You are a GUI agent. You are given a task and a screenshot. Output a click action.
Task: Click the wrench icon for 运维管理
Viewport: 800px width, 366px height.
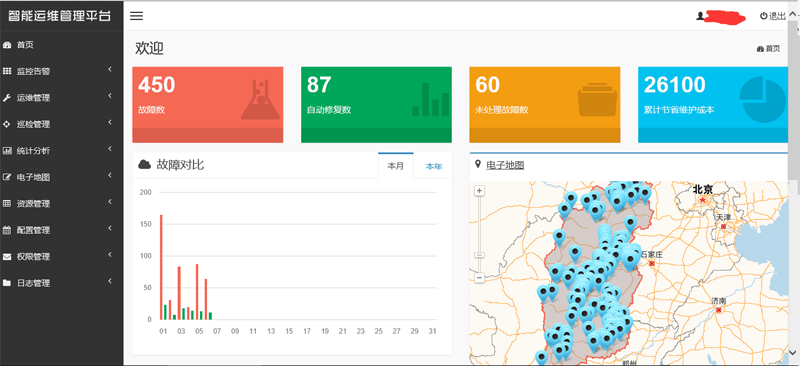pos(7,97)
